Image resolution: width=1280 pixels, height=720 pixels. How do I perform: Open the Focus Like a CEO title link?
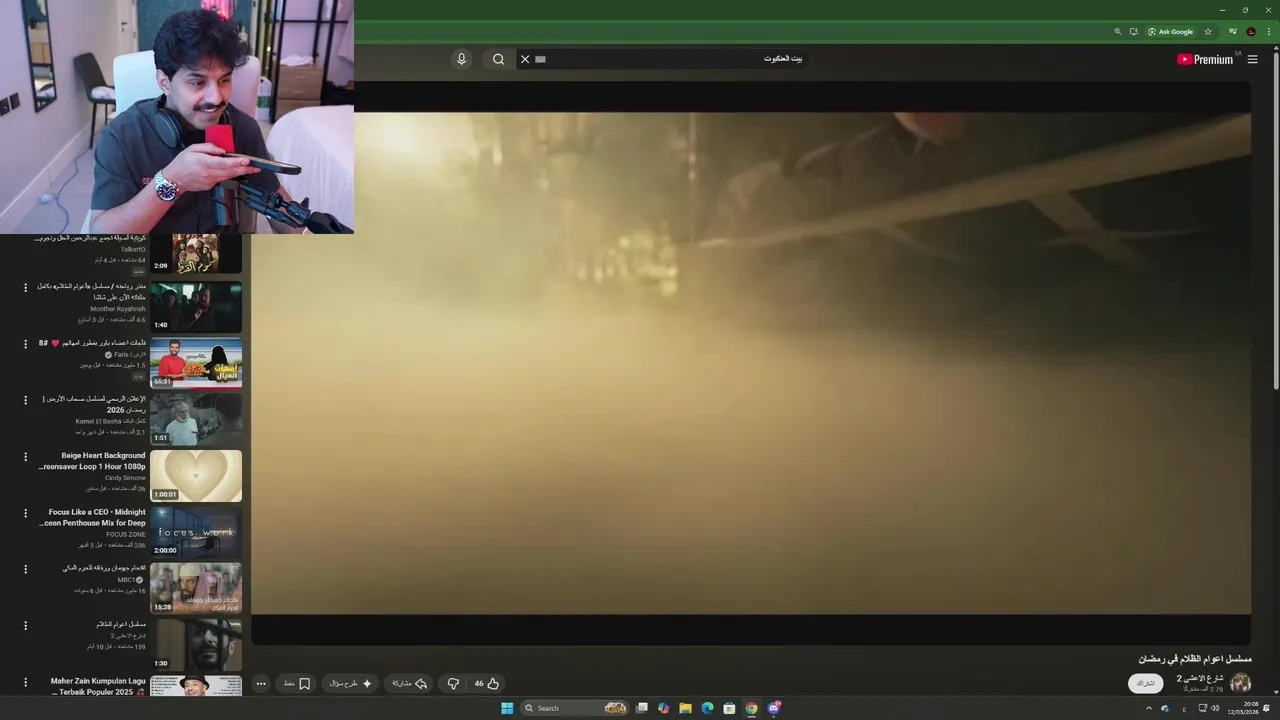92,517
